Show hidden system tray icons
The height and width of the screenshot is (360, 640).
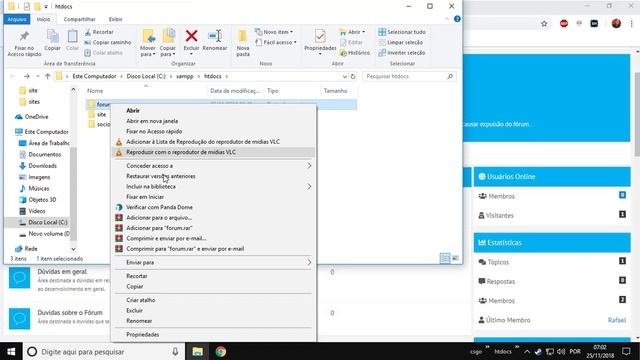pos(527,352)
